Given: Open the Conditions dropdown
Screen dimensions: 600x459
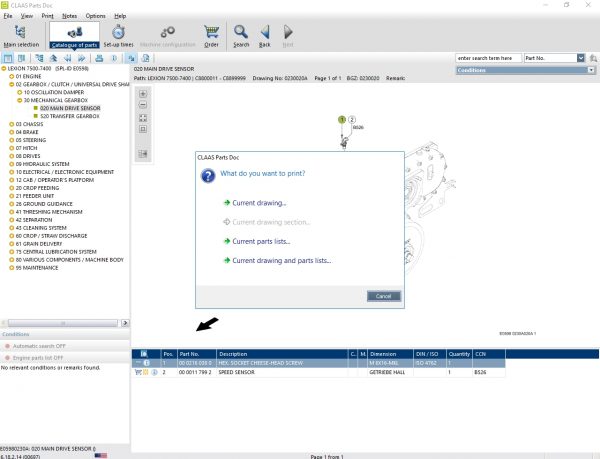Looking at the screenshot, I should pyautogui.click(x=591, y=70).
